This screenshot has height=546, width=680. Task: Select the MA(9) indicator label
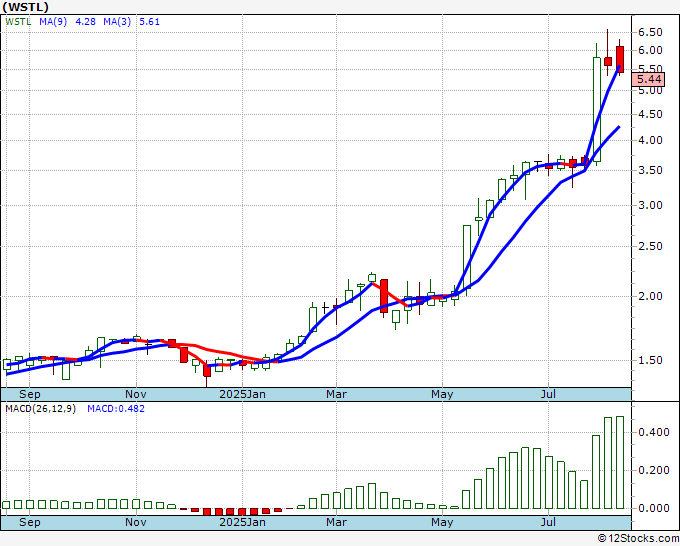pyautogui.click(x=54, y=21)
